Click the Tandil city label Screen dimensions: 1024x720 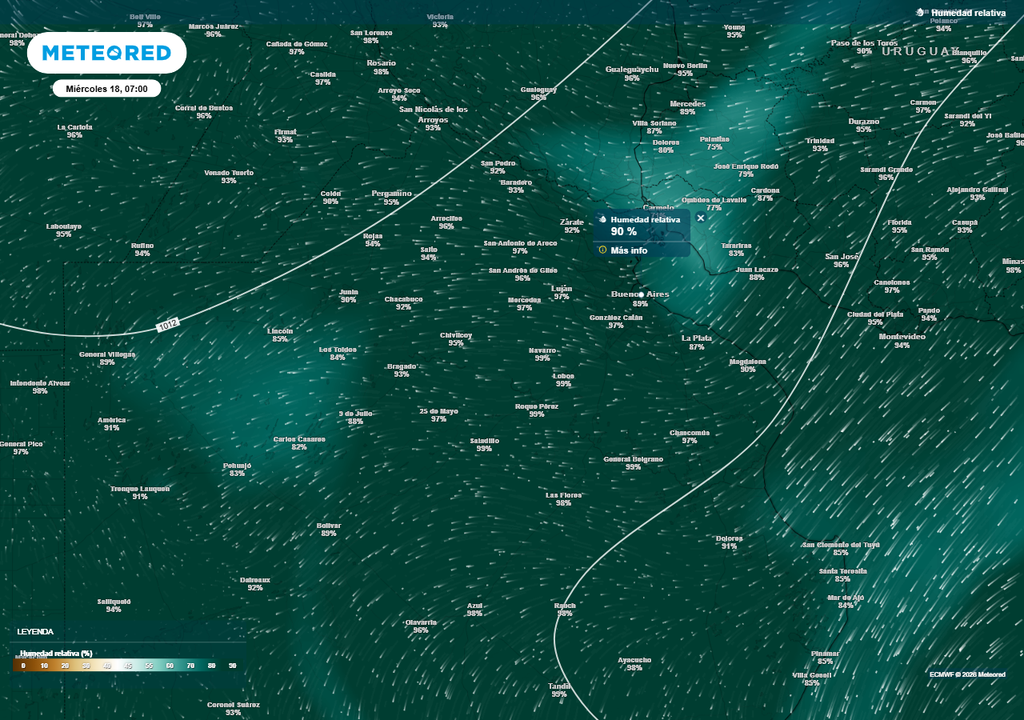coord(559,685)
